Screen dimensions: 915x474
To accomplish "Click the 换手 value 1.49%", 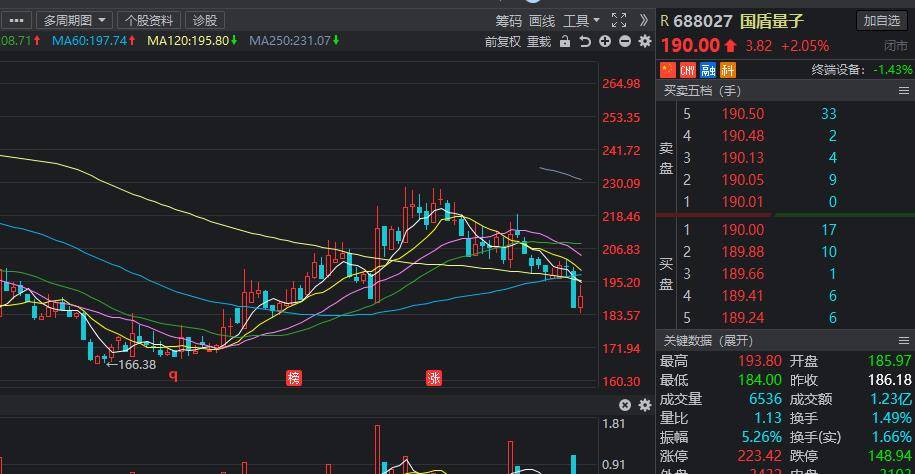I will tap(891, 418).
